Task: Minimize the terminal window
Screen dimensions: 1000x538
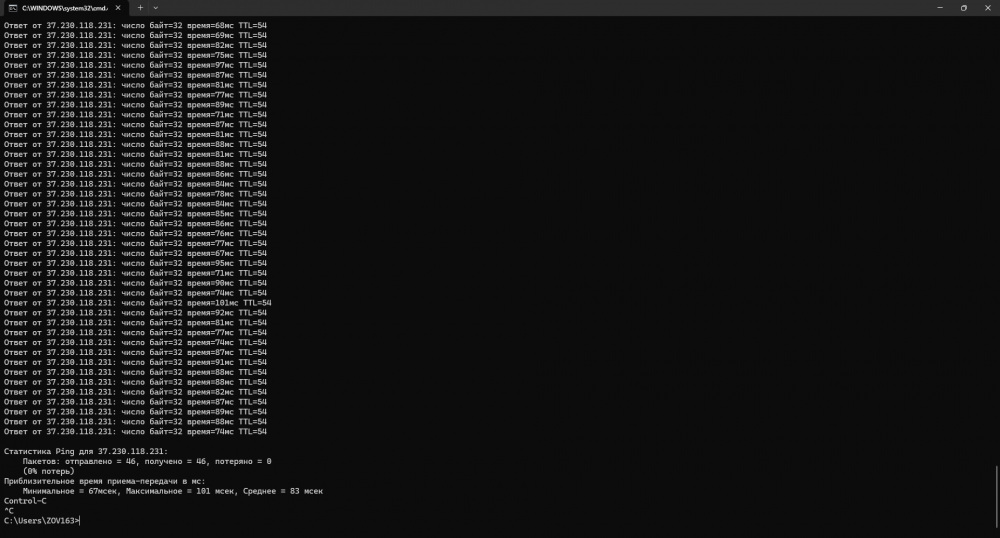Action: pos(940,8)
